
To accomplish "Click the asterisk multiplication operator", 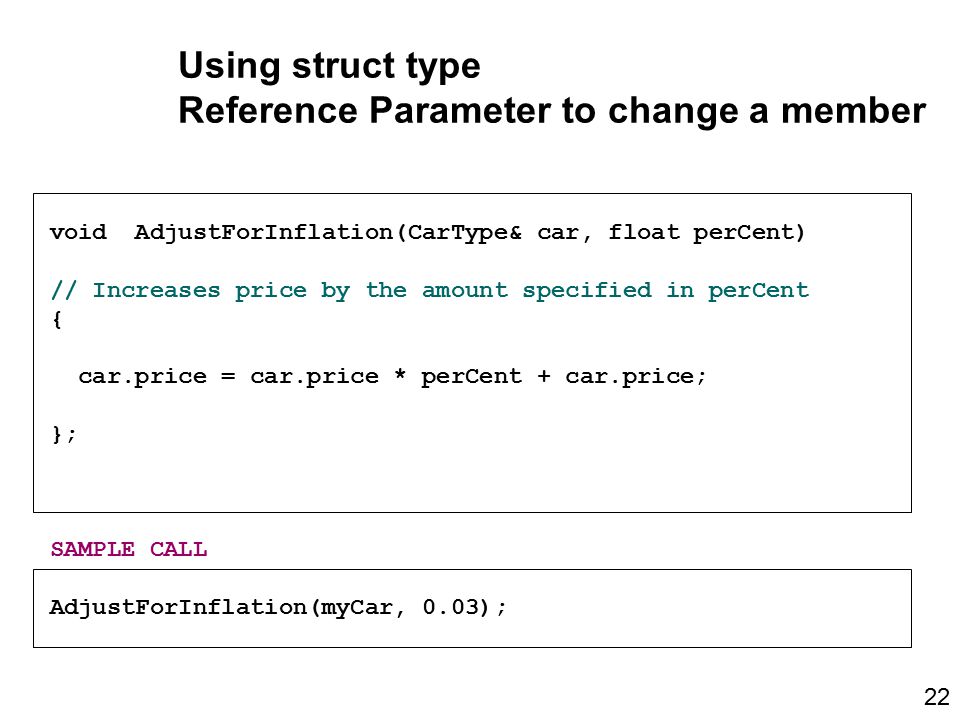I will point(400,374).
